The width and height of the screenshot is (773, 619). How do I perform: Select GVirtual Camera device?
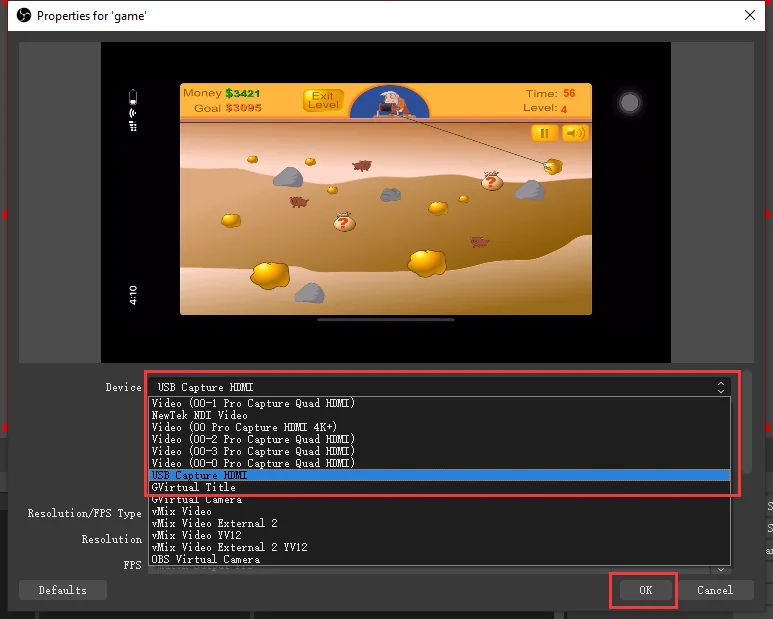pos(439,500)
